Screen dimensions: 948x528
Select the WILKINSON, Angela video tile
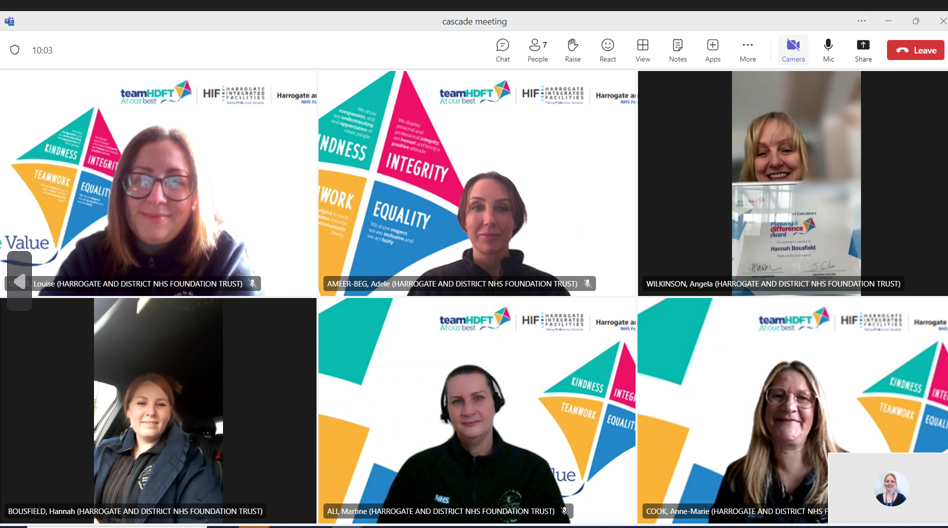[x=794, y=182]
